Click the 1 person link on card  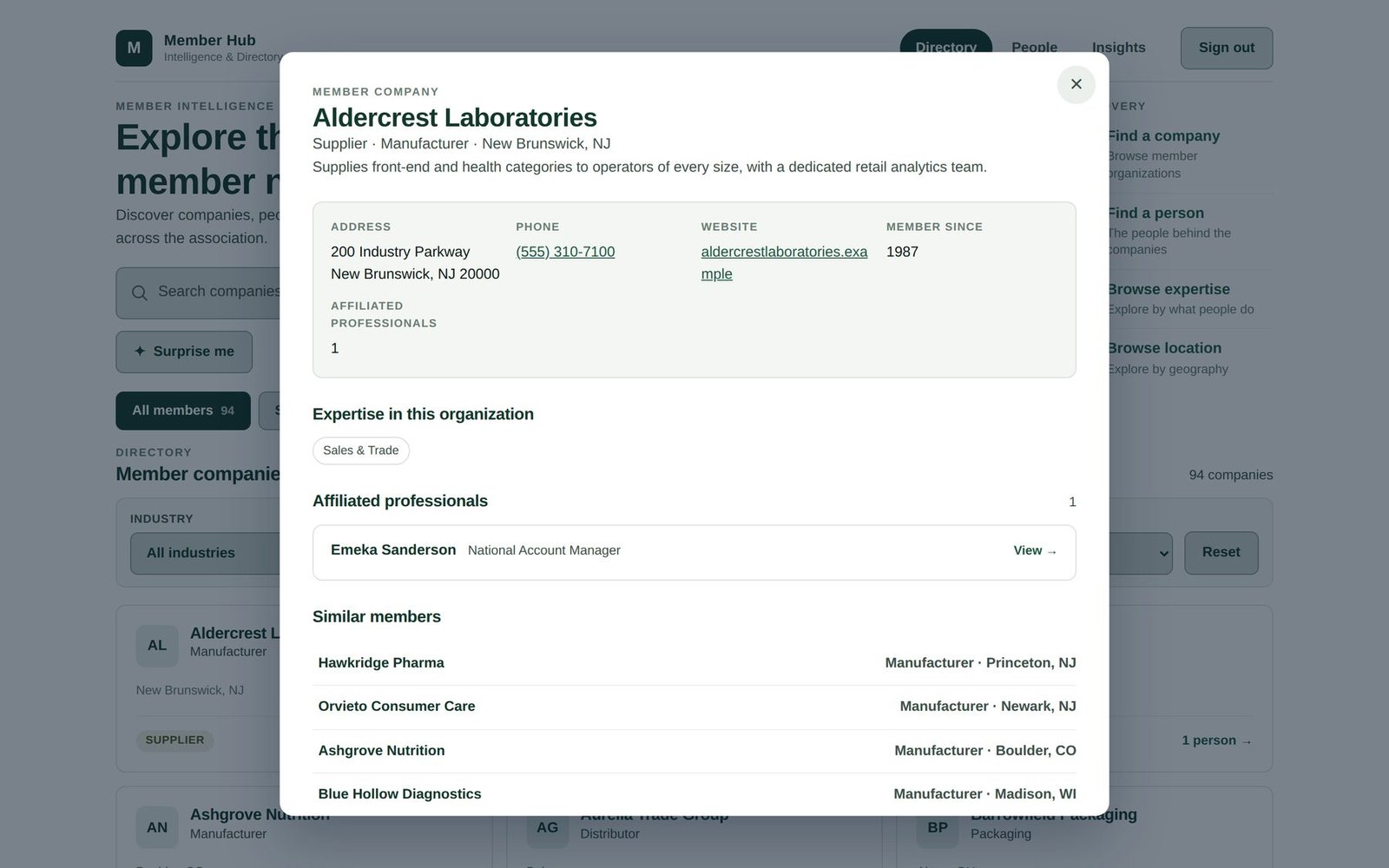tap(1216, 740)
